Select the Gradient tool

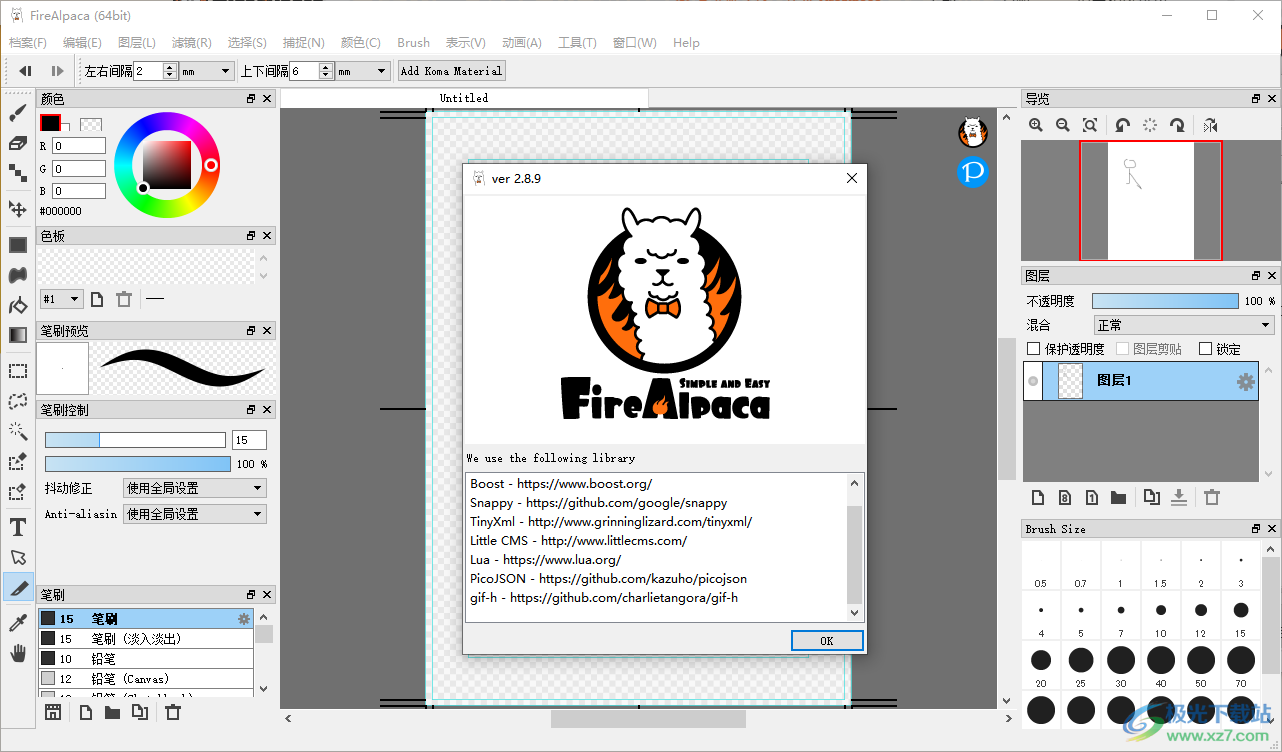18,335
